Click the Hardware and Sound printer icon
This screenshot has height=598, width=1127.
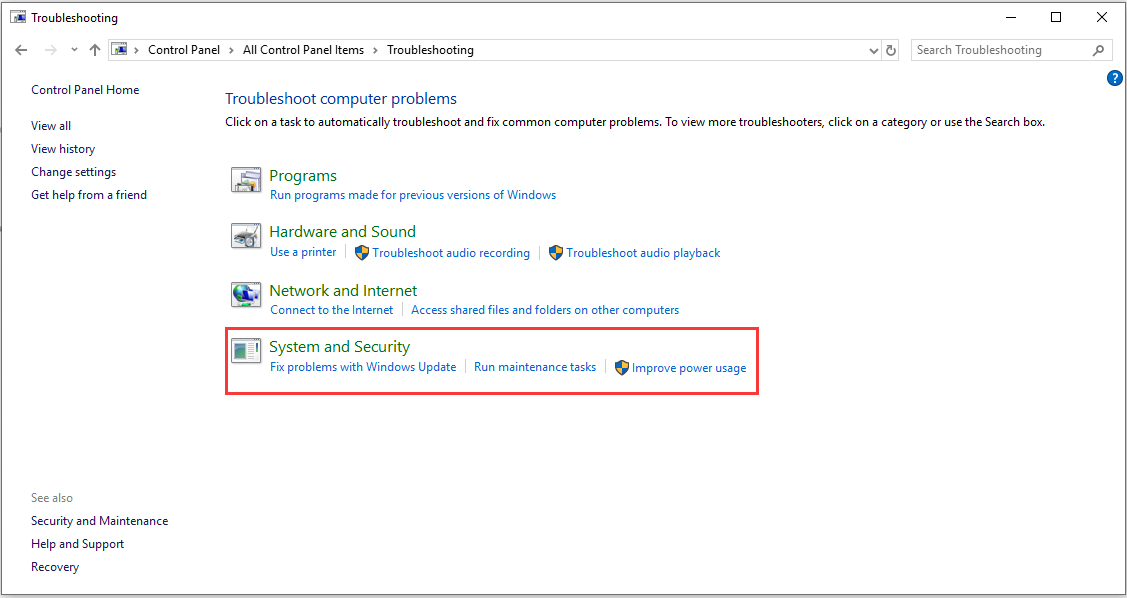click(x=246, y=236)
